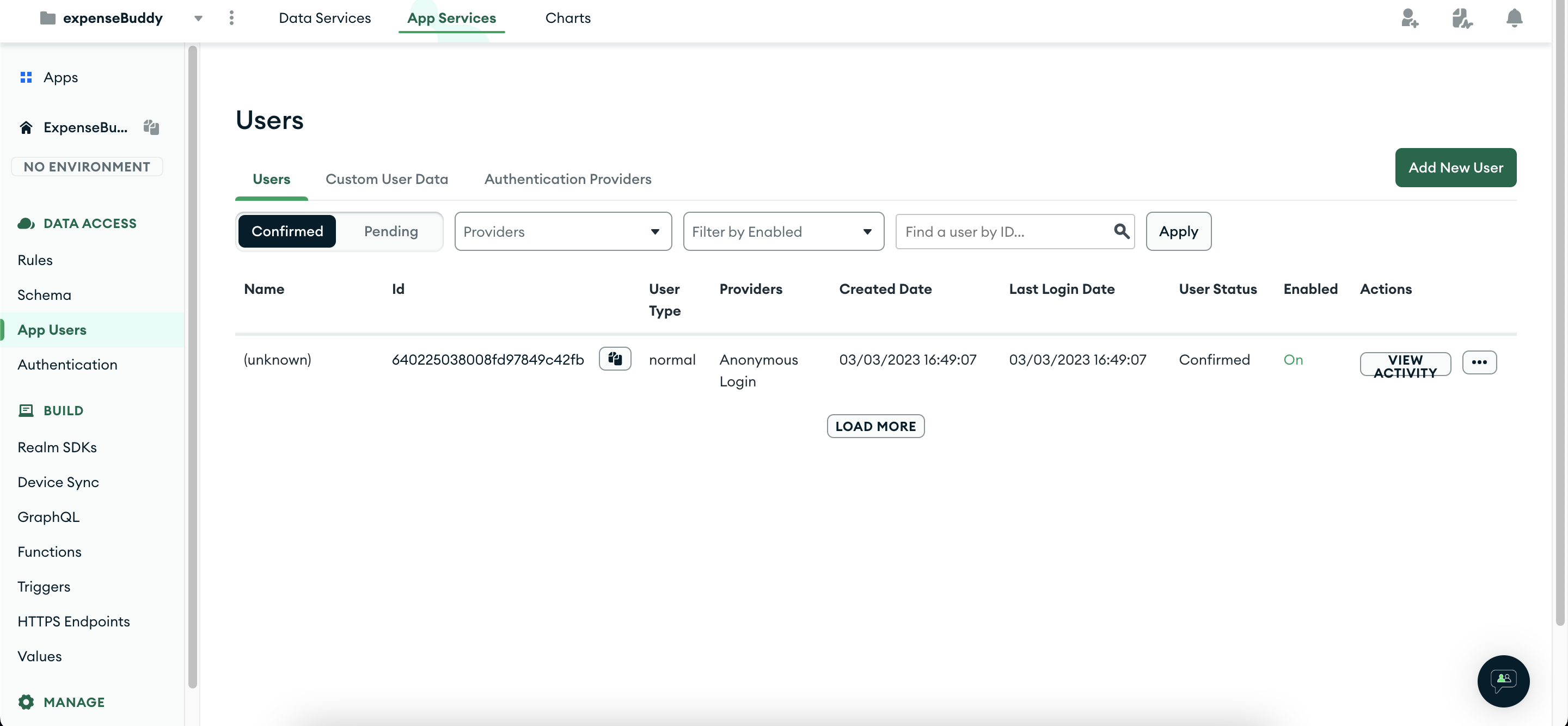Open Rules in the sidebar
The width and height of the screenshot is (1568, 726).
click(35, 260)
